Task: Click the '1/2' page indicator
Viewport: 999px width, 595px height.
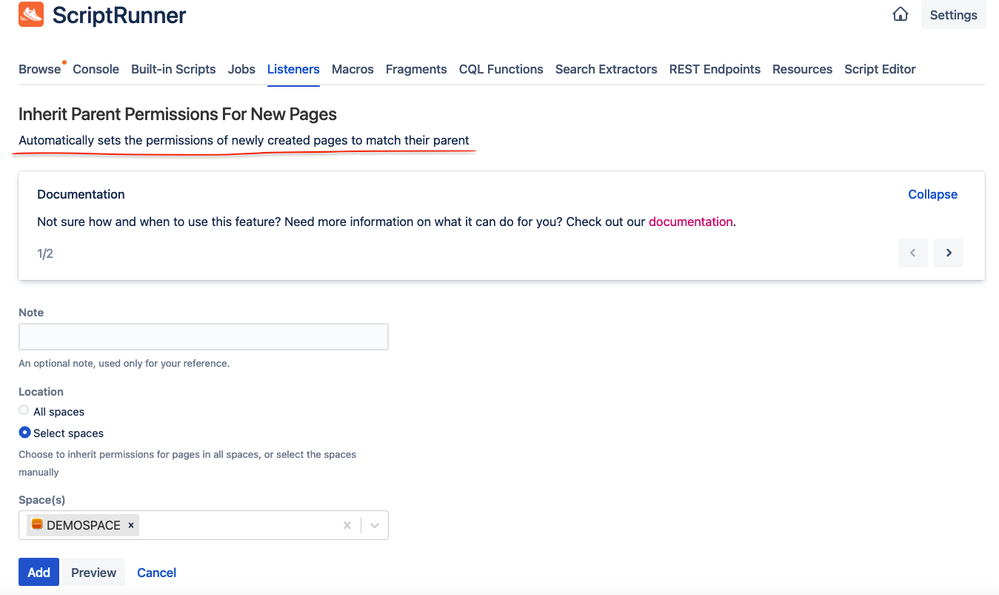Action: (45, 254)
